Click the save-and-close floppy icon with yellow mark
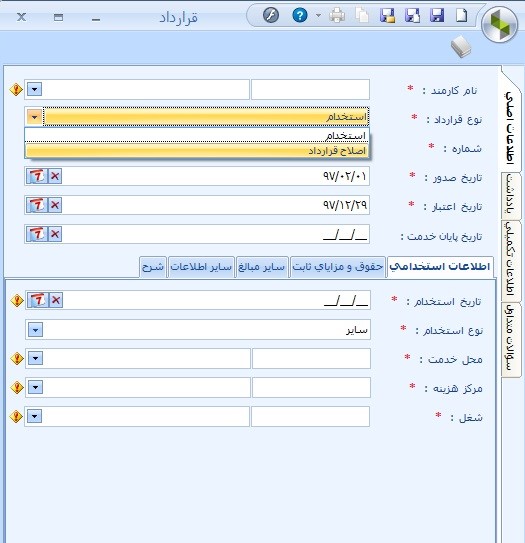The image size is (525, 543). click(x=387, y=16)
